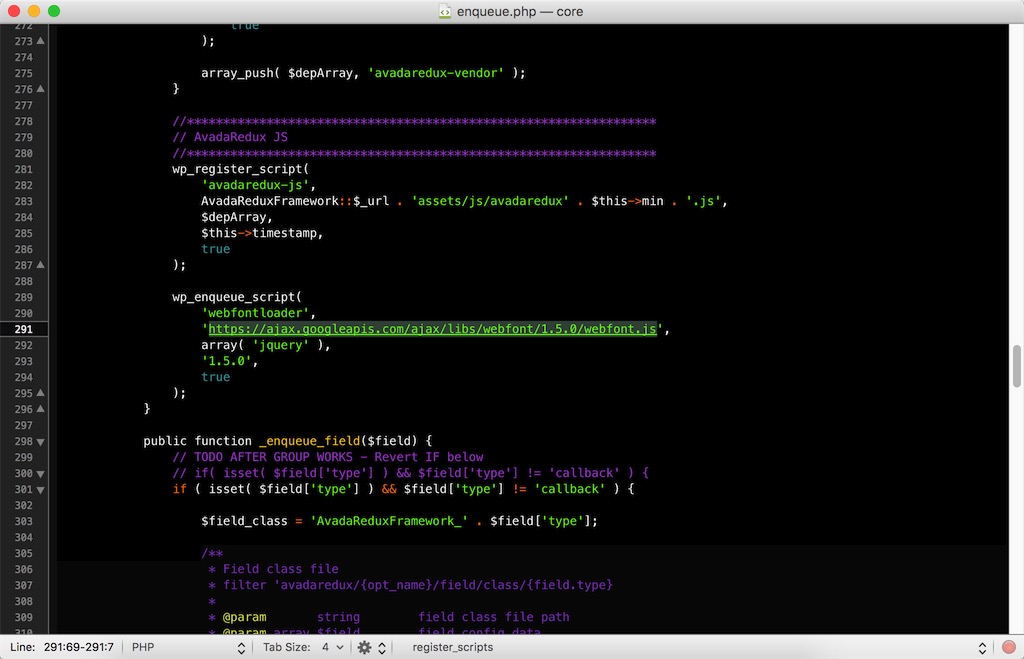The width and height of the screenshot is (1024, 659).
Task: Open the PHP language selector dropdown
Action: [x=188, y=647]
